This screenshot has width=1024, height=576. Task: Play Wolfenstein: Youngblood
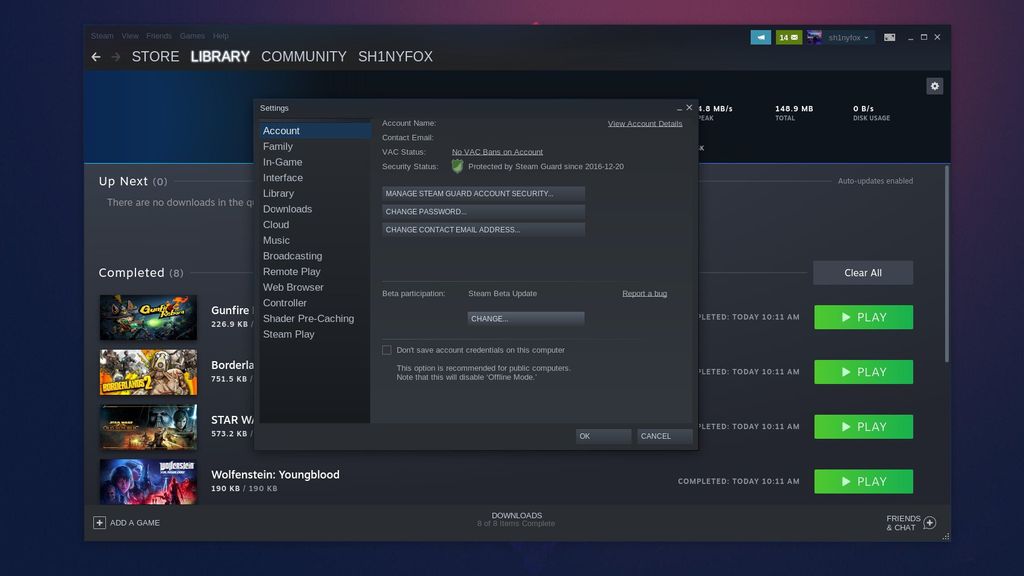[x=863, y=481]
